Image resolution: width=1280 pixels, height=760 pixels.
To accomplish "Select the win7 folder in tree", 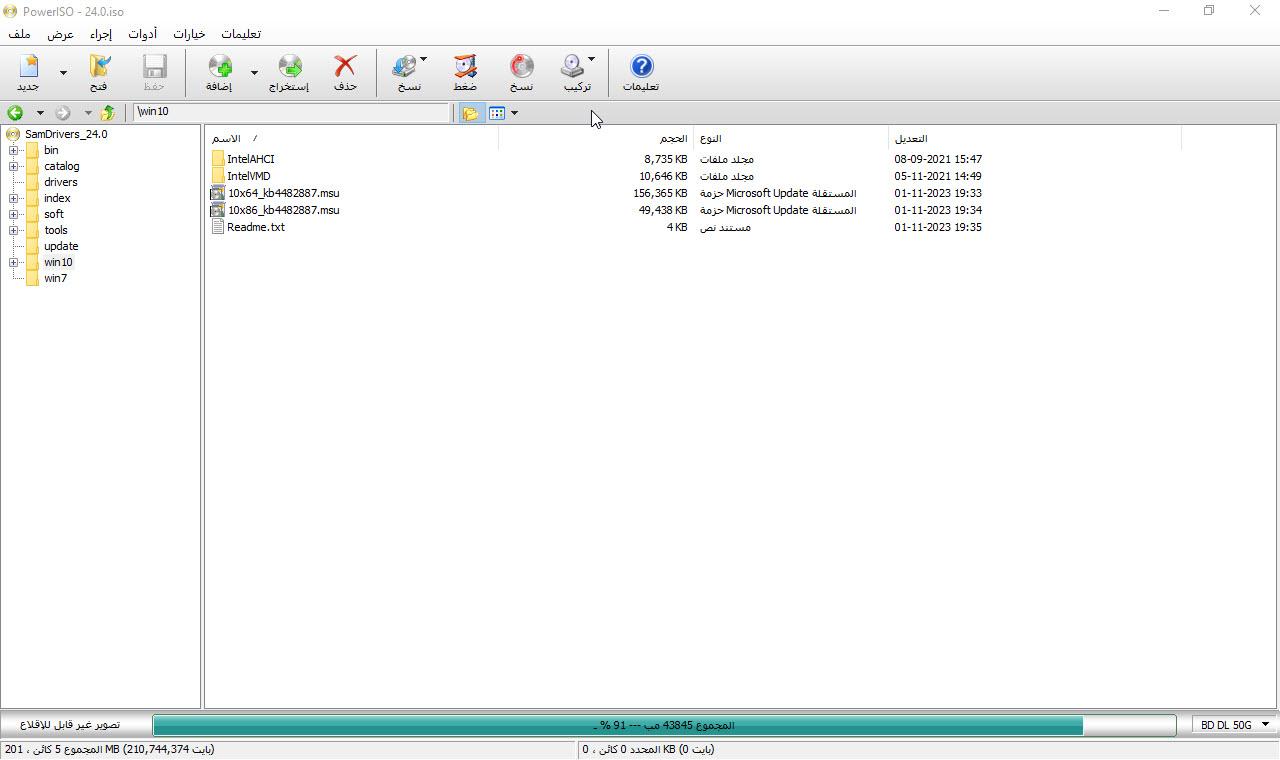I will click(x=55, y=278).
